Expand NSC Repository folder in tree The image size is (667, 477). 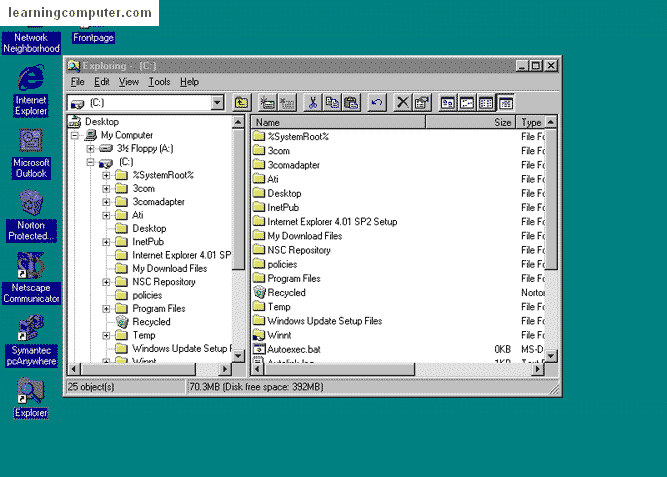[106, 282]
